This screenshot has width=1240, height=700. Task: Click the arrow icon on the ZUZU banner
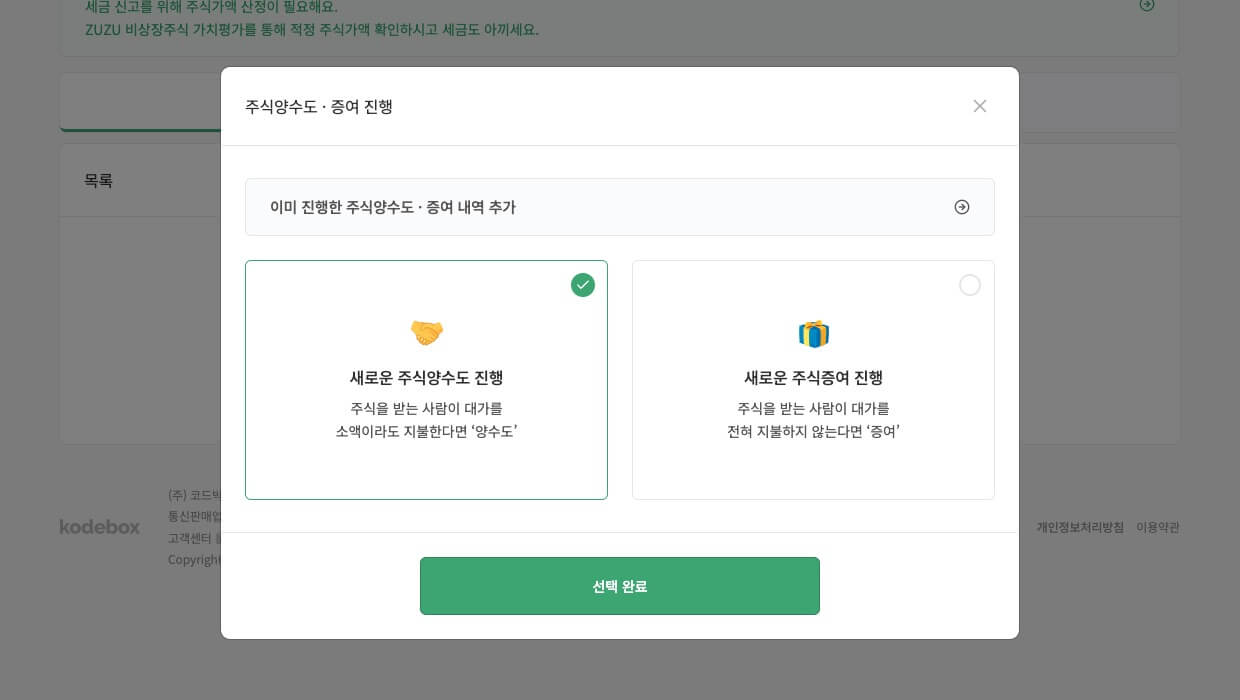pos(1147,5)
